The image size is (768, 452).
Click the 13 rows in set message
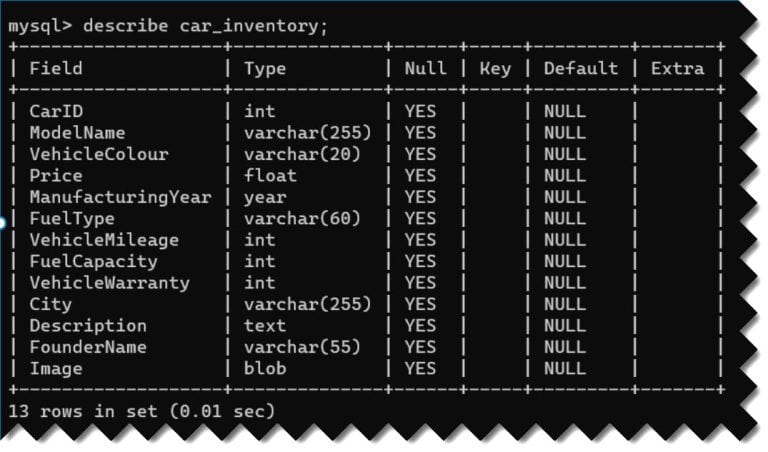pos(140,411)
